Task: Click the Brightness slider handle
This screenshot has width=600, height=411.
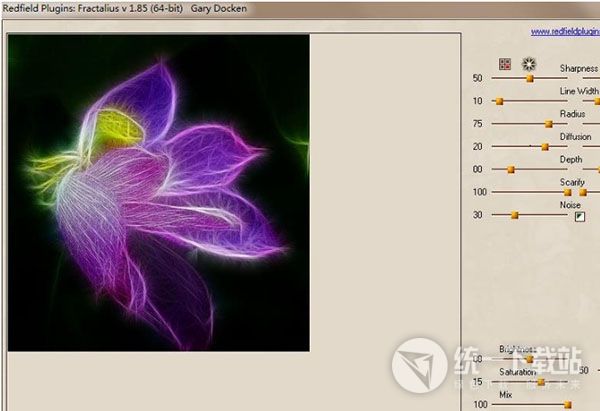Action: point(529,358)
